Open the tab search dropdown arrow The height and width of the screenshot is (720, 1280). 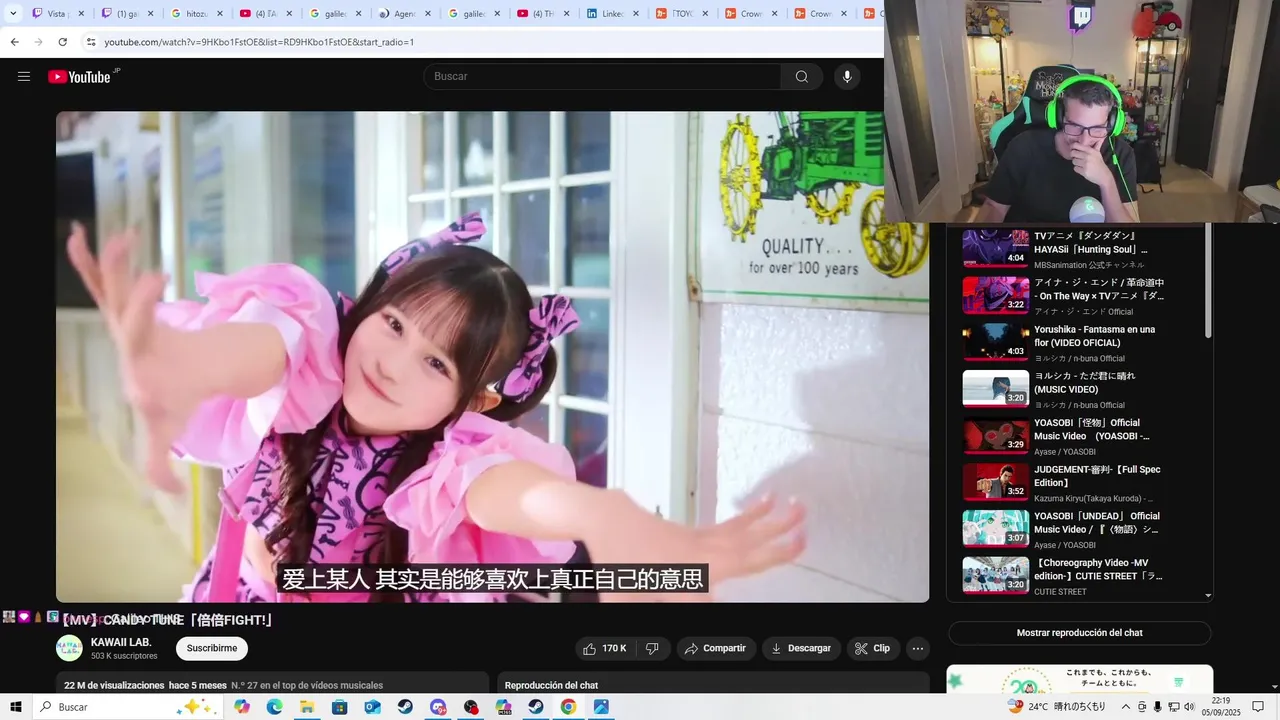pyautogui.click(x=13, y=14)
